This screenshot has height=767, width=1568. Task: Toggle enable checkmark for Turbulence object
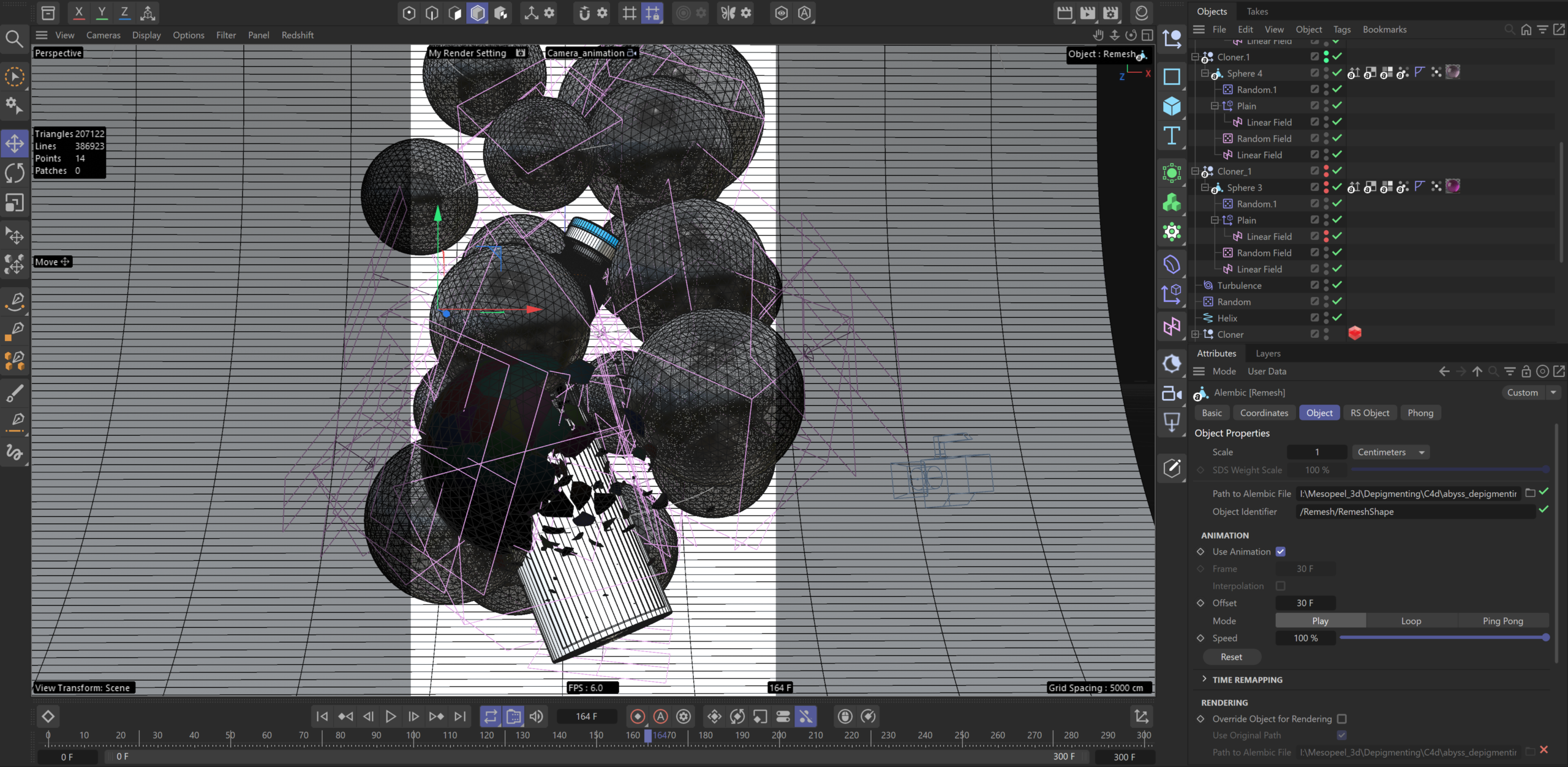pos(1337,285)
